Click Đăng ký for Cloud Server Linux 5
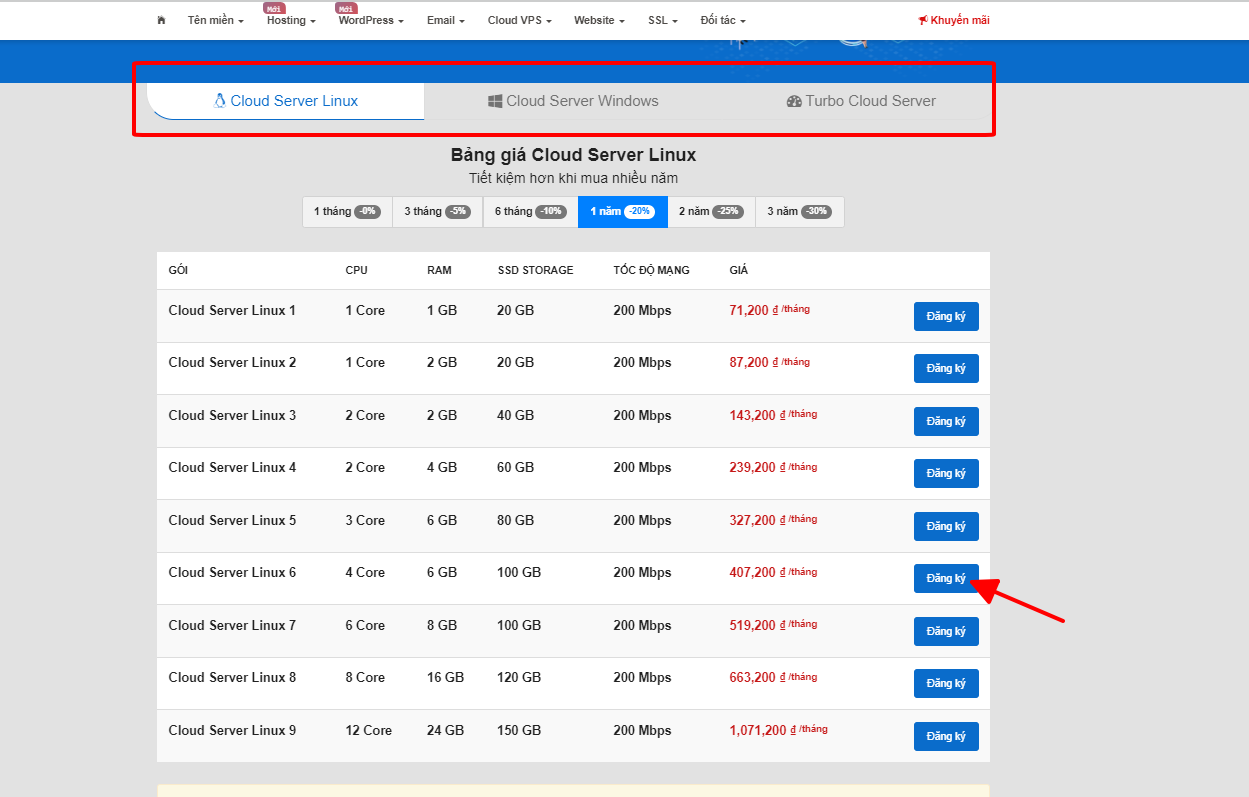Image resolution: width=1249 pixels, height=797 pixels. [946, 526]
